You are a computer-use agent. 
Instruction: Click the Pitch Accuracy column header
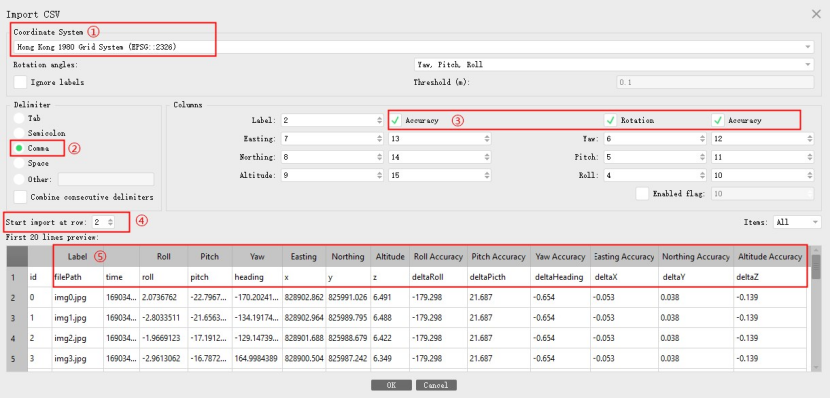point(499,257)
